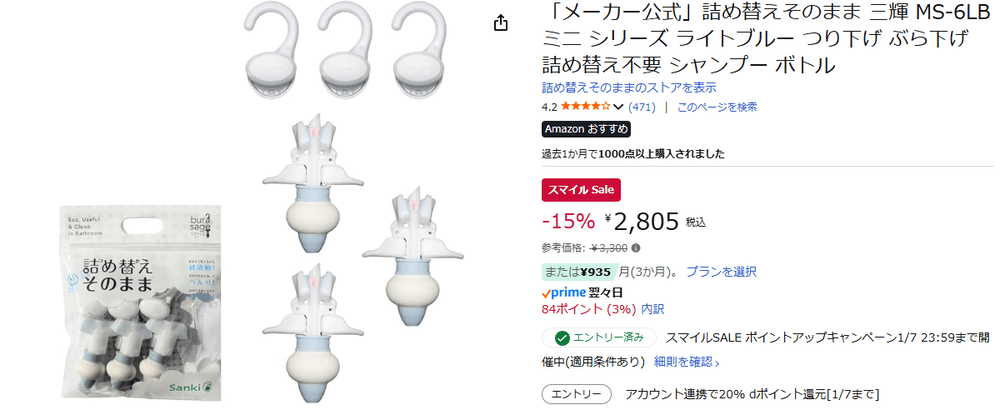Click このページを検索 link

717,107
